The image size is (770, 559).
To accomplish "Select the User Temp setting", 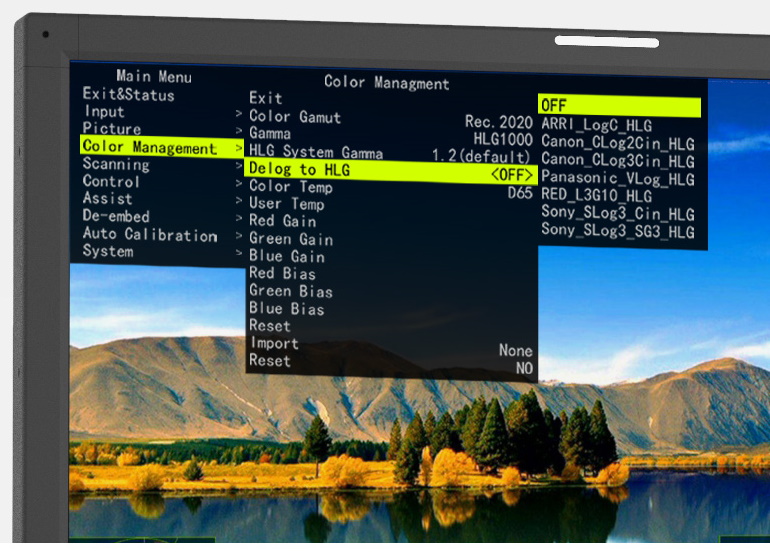I will click(x=287, y=203).
